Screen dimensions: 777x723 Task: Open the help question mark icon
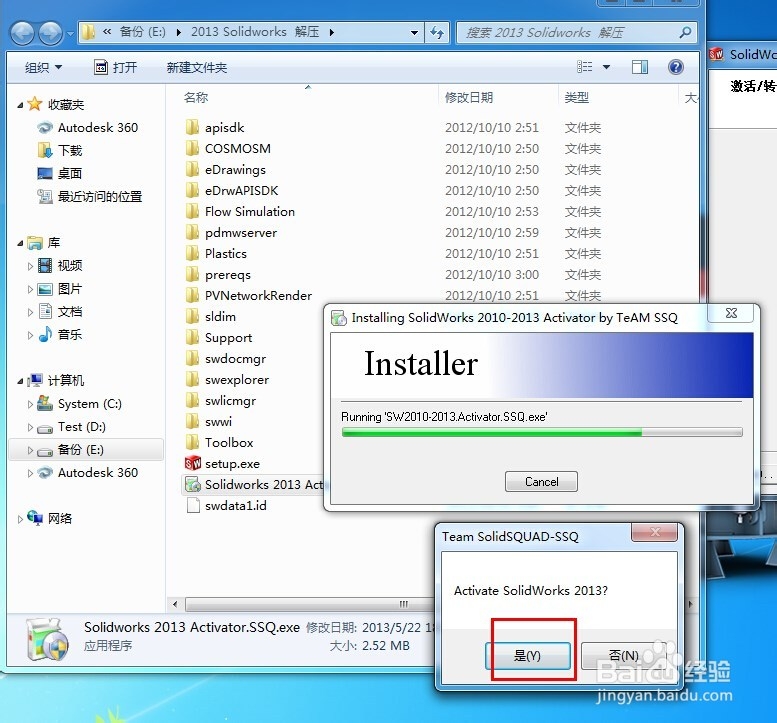(675, 67)
